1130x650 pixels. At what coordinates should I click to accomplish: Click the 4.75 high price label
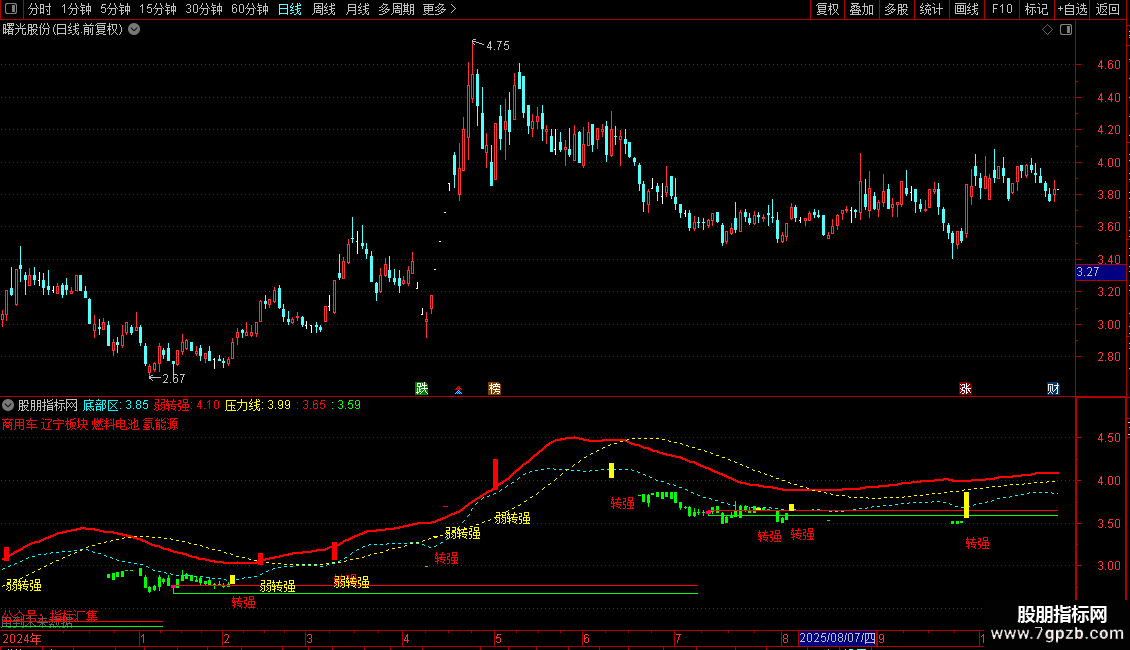[498, 45]
